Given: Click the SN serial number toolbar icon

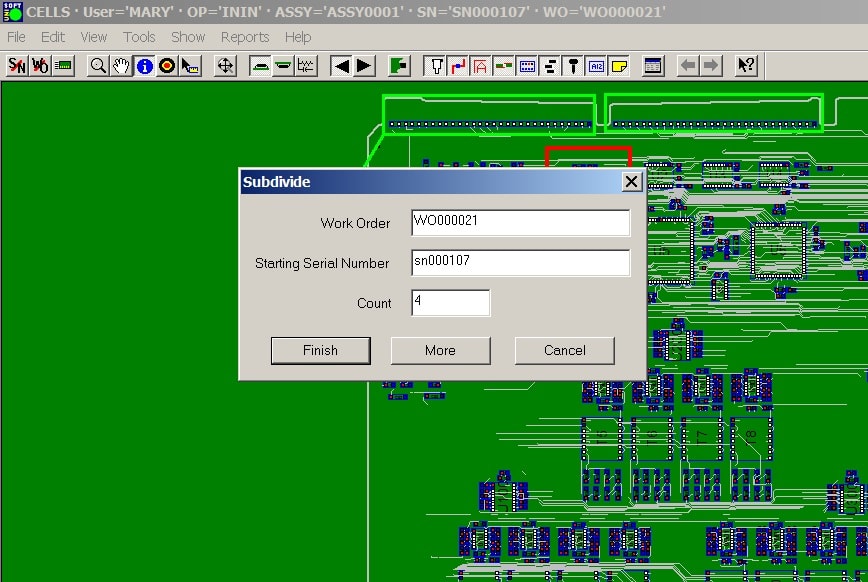Looking at the screenshot, I should click(17, 66).
